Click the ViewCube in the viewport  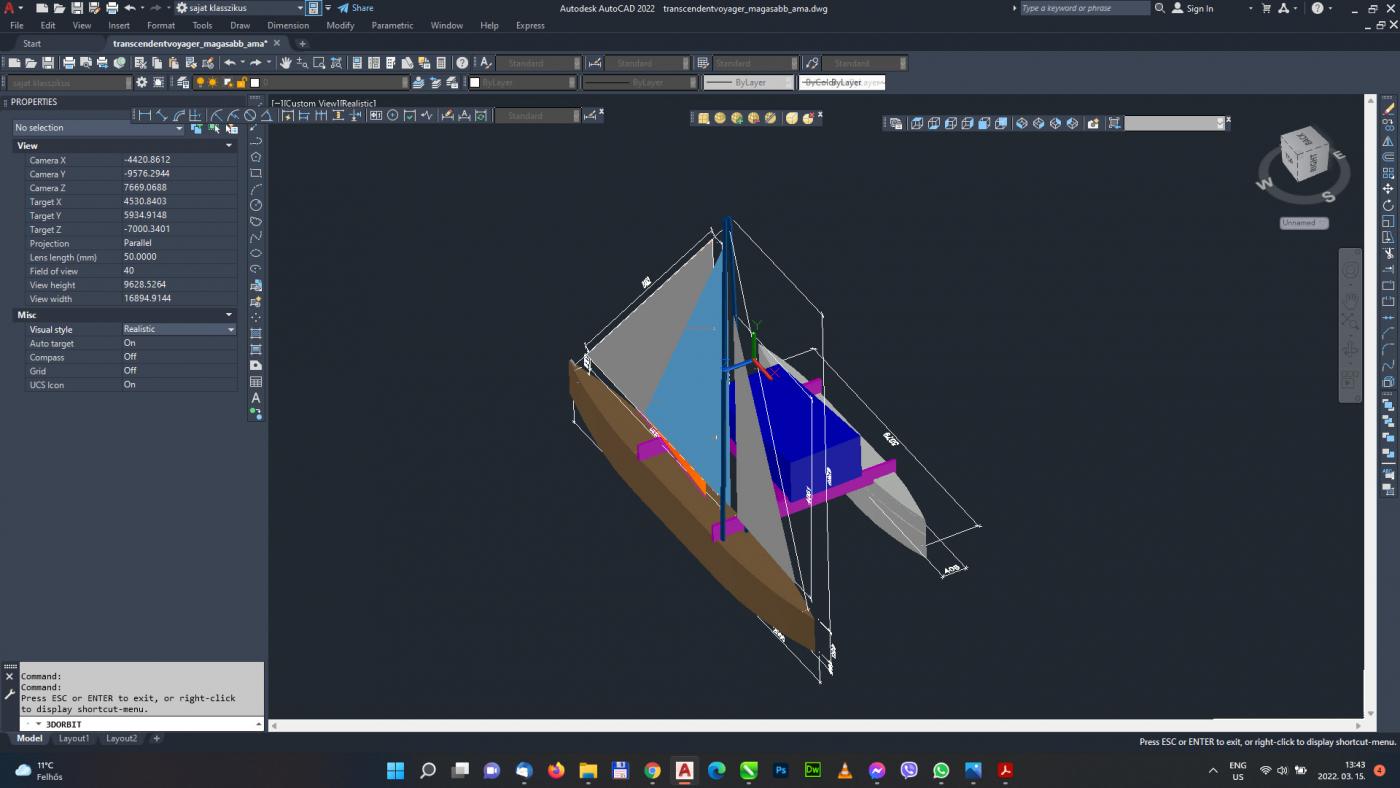coord(1303,155)
